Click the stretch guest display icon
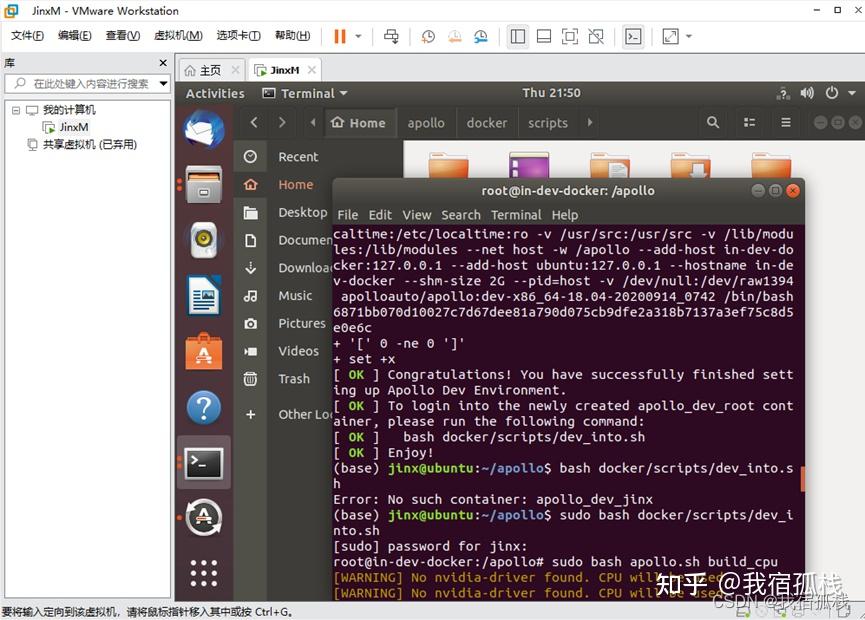 670,36
